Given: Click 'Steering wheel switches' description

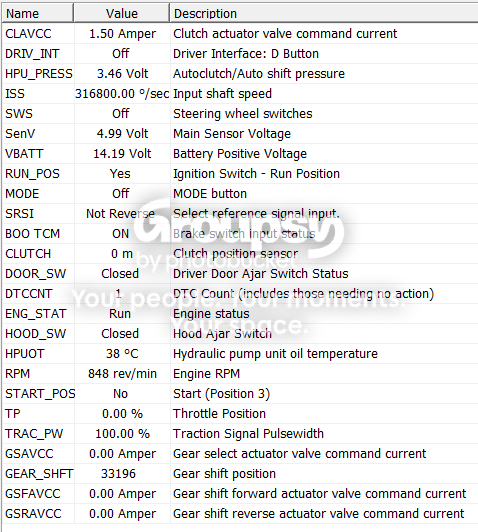Looking at the screenshot, I should pyautogui.click(x=243, y=114).
